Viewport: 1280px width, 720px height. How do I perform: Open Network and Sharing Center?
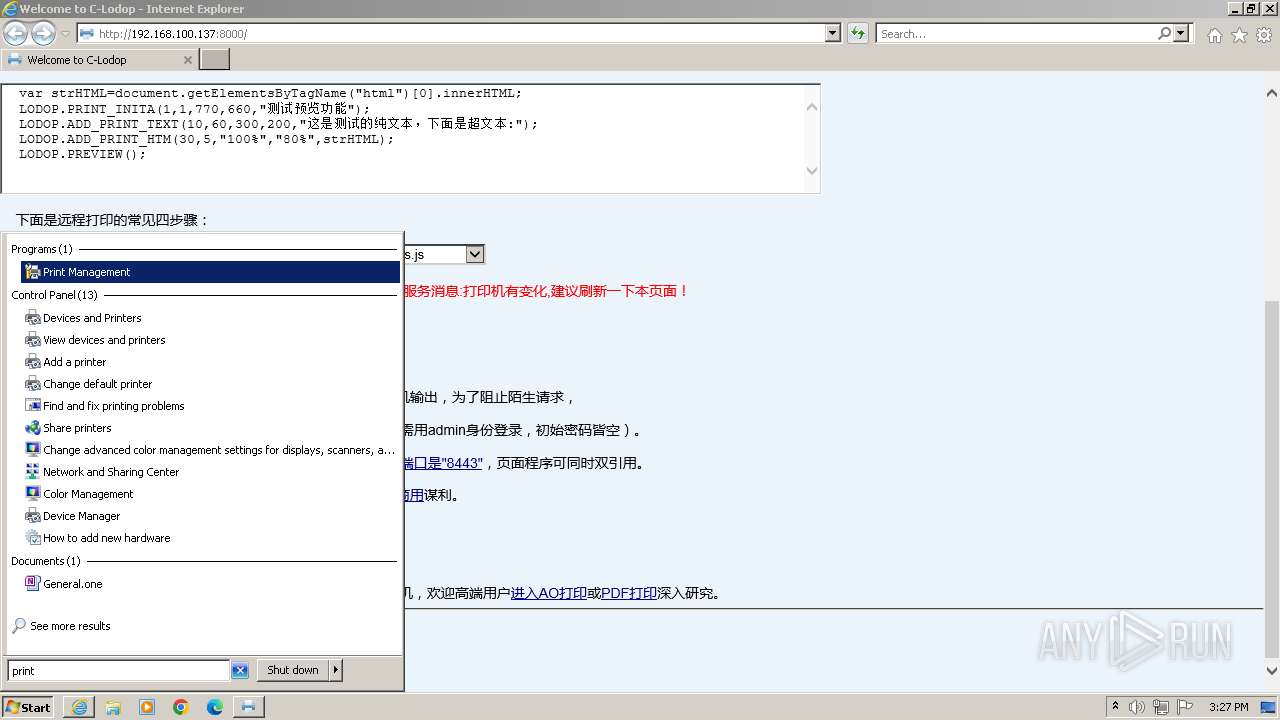point(111,472)
